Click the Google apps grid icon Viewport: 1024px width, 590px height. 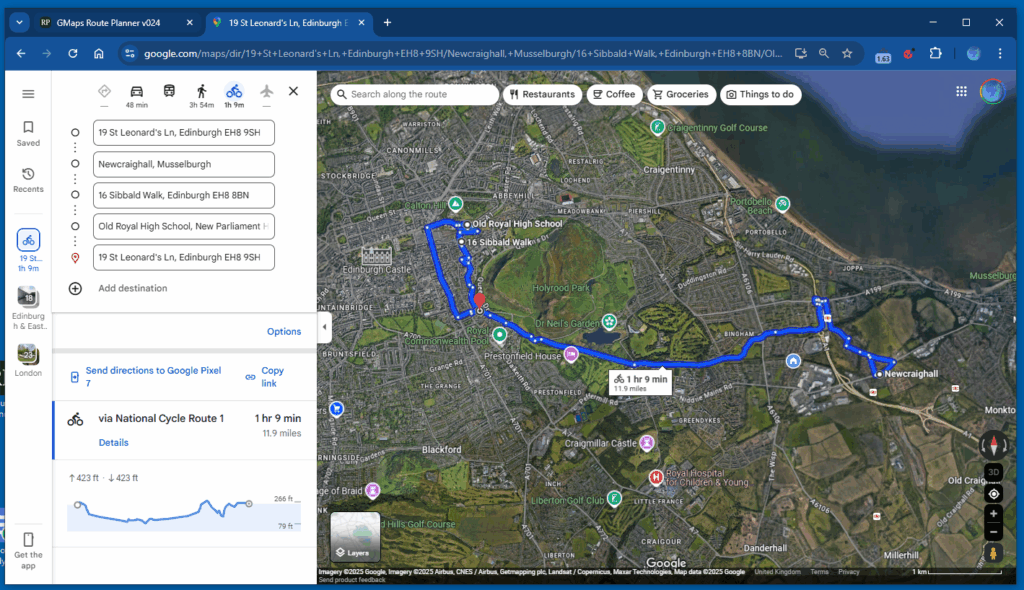point(961,91)
